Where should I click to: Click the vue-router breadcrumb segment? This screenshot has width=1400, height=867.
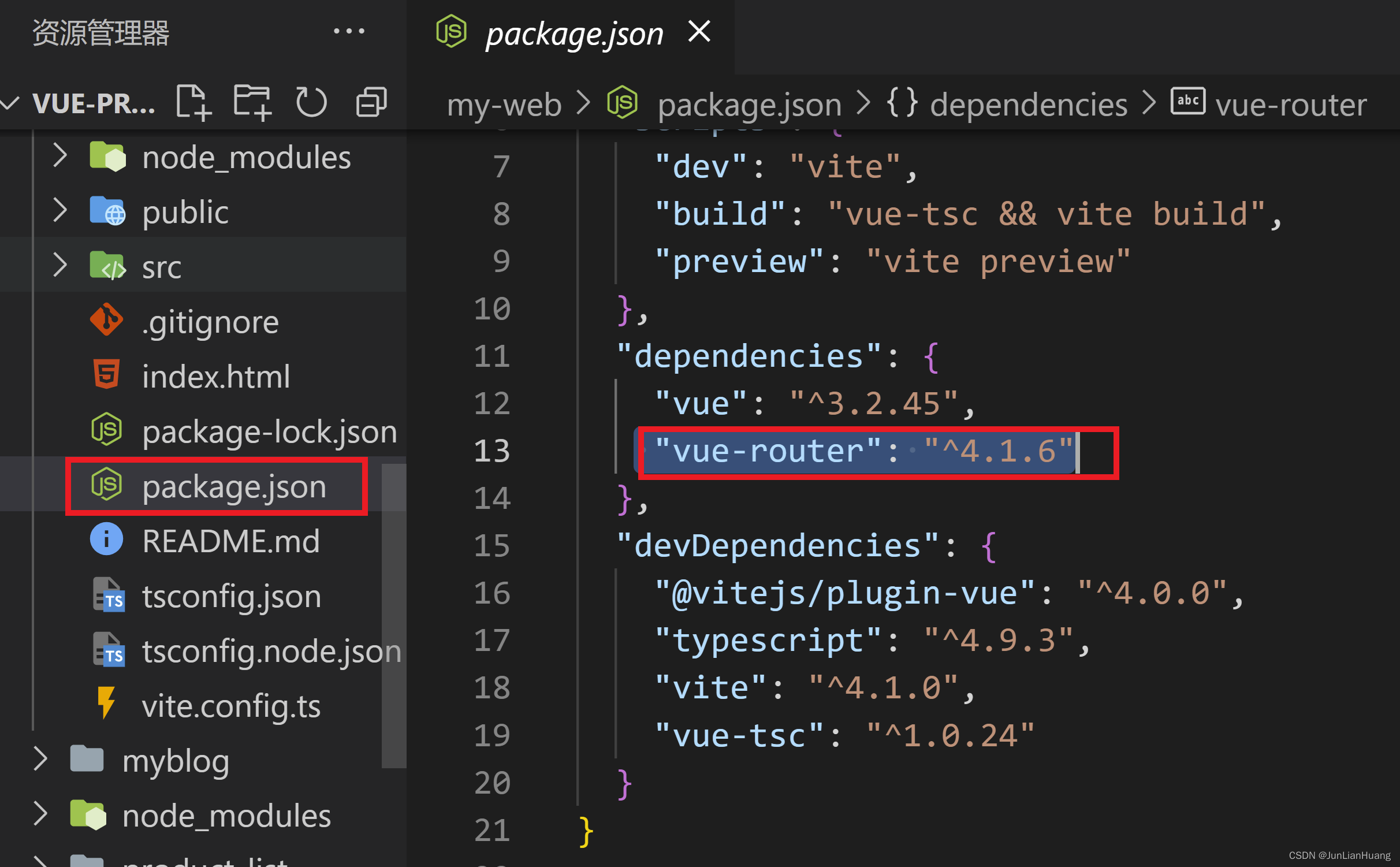[1290, 105]
